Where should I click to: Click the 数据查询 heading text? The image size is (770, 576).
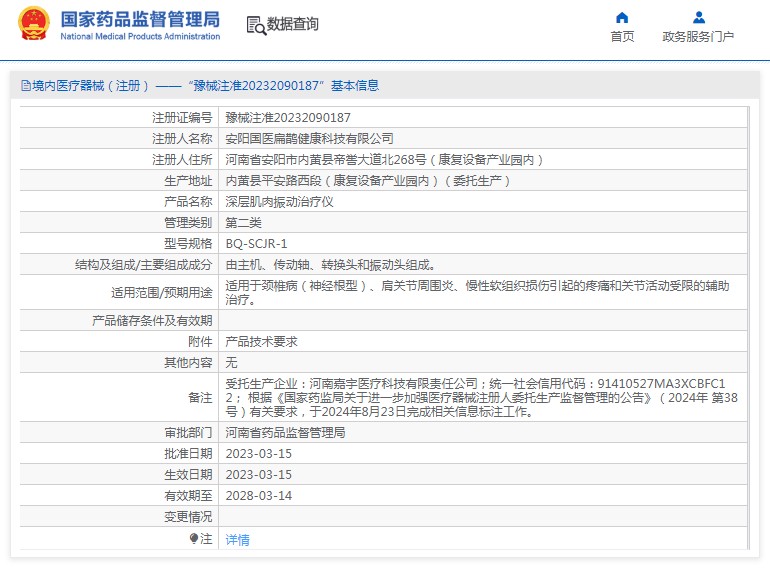(292, 25)
